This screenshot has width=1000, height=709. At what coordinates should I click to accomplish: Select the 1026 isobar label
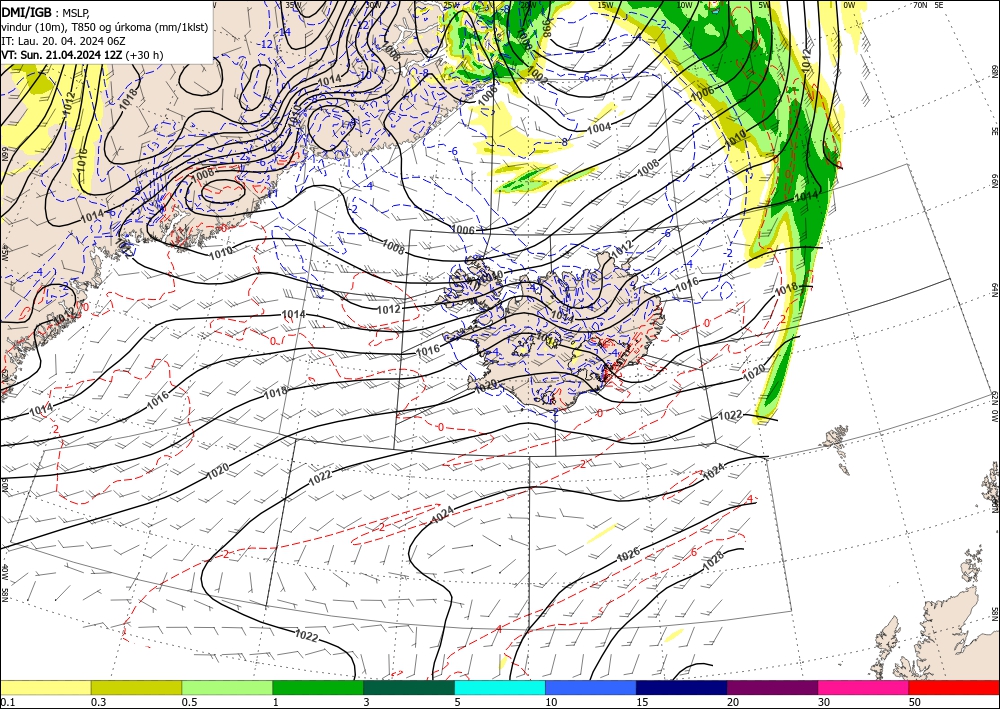point(628,554)
